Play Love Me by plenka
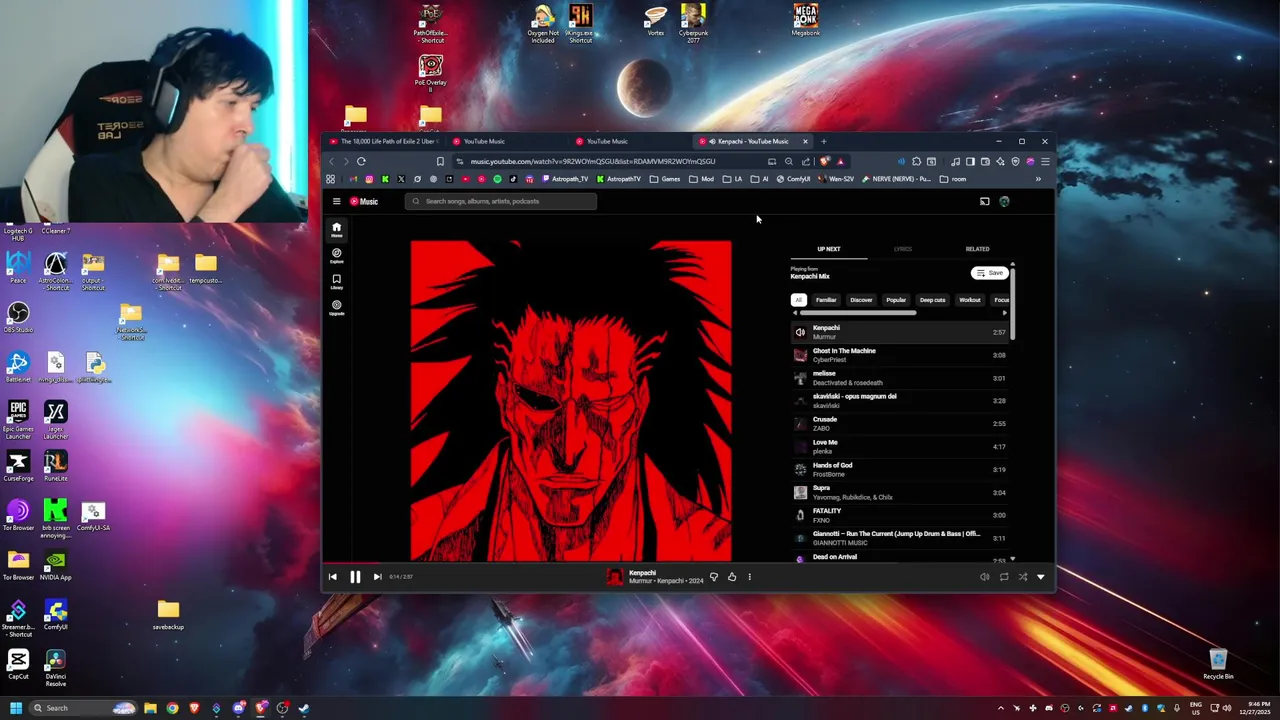1280x720 pixels. coord(898,447)
